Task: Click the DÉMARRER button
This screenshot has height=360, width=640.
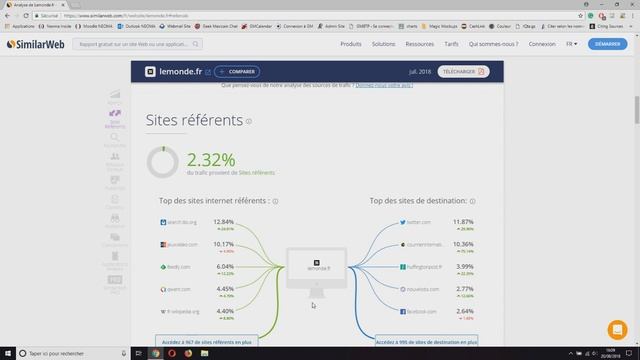Action: point(607,44)
